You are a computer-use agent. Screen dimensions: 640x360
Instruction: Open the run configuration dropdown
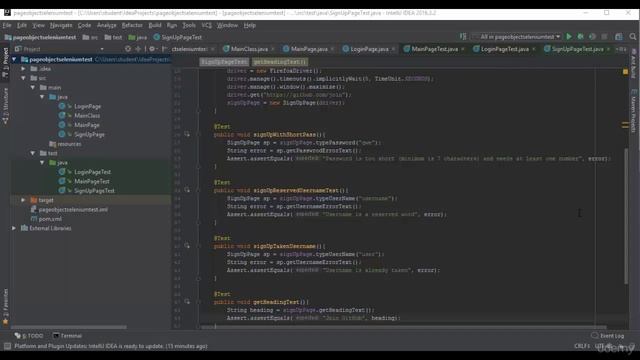point(517,37)
